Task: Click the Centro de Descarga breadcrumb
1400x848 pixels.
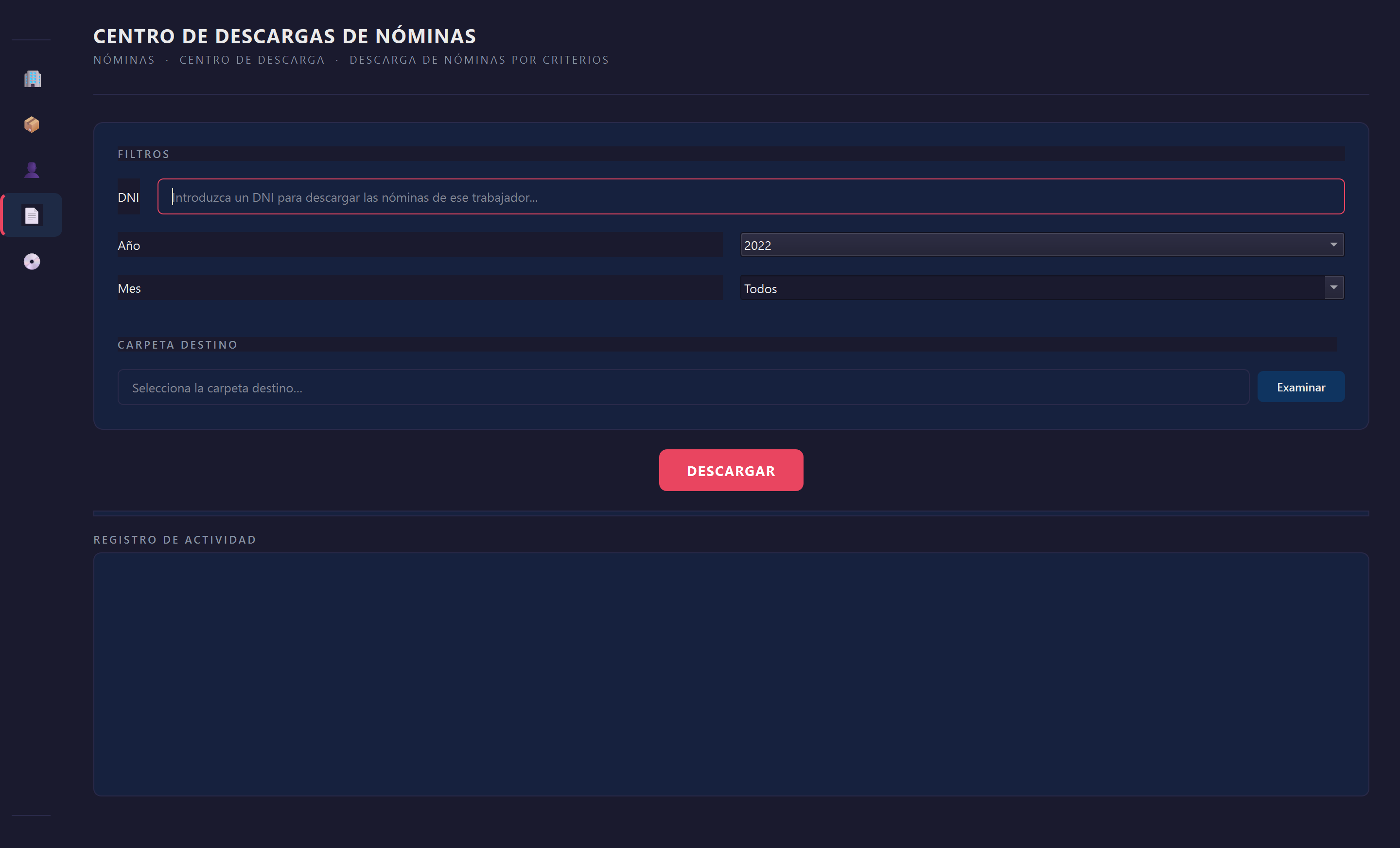Action: pos(252,60)
